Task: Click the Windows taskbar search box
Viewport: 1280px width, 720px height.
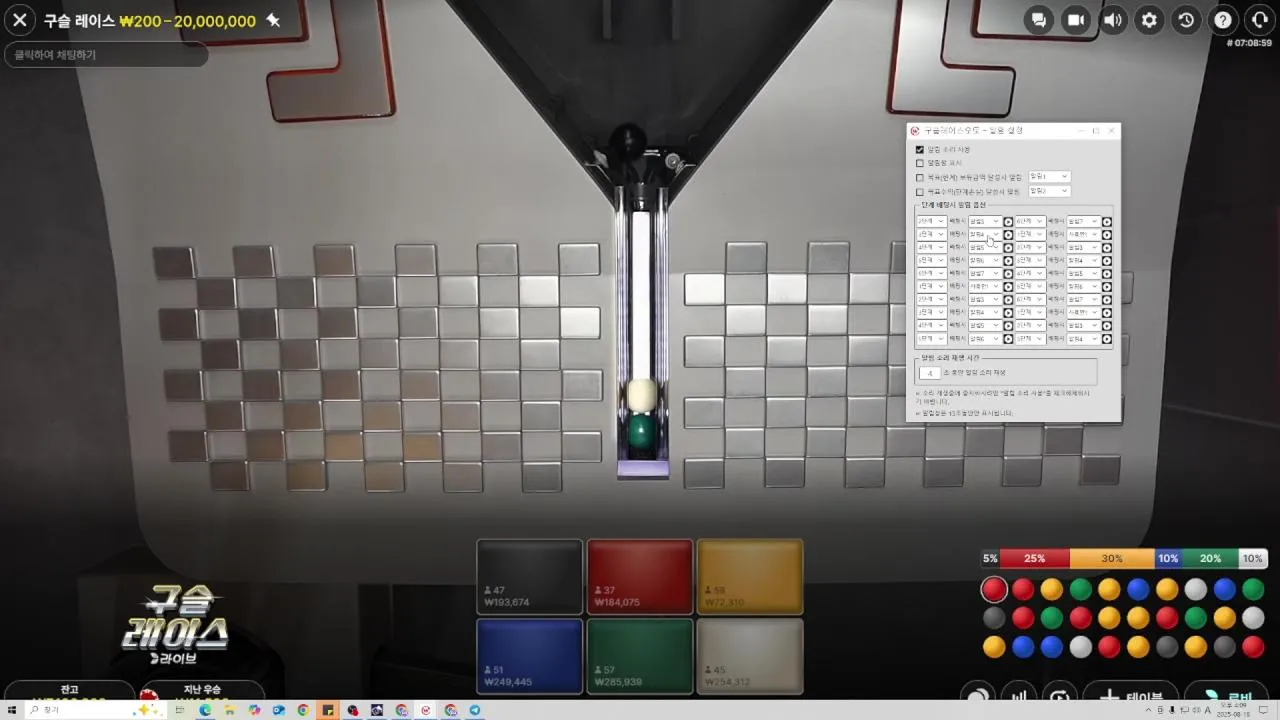Action: (96, 710)
